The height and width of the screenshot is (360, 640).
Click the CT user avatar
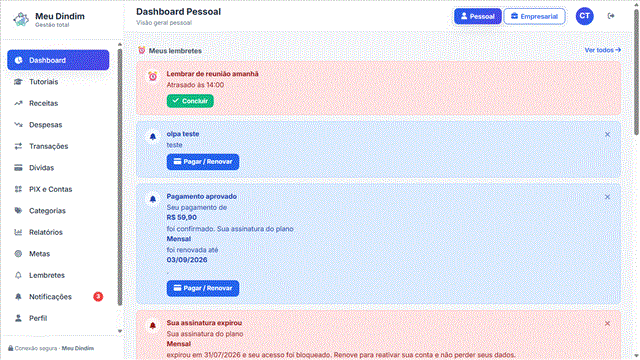point(584,16)
